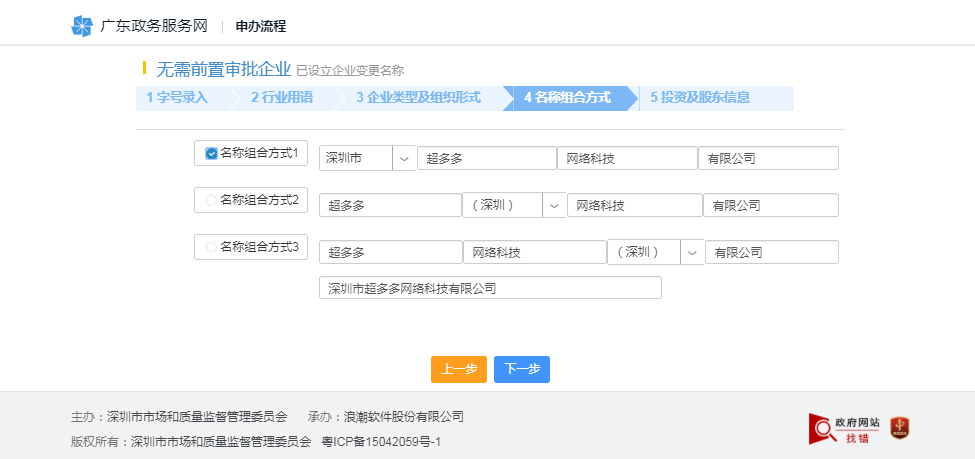Viewport: 975px width, 459px height.
Task: Expand the 深圳市 dropdown in row one
Action: click(x=404, y=158)
